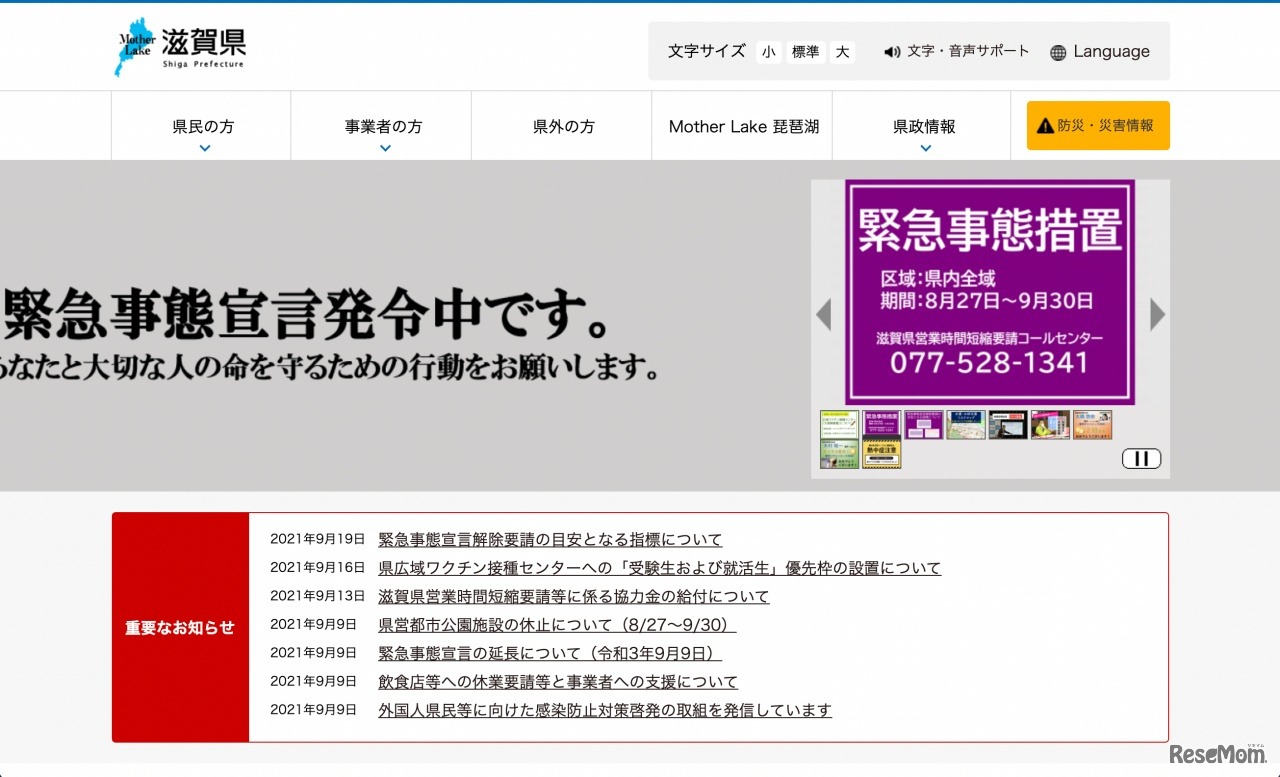Set text size to 大
Image resolution: width=1280 pixels, height=777 pixels.
pyautogui.click(x=843, y=52)
